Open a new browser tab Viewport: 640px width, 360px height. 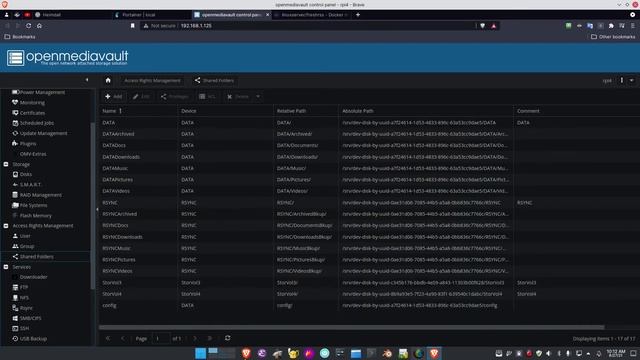358,15
